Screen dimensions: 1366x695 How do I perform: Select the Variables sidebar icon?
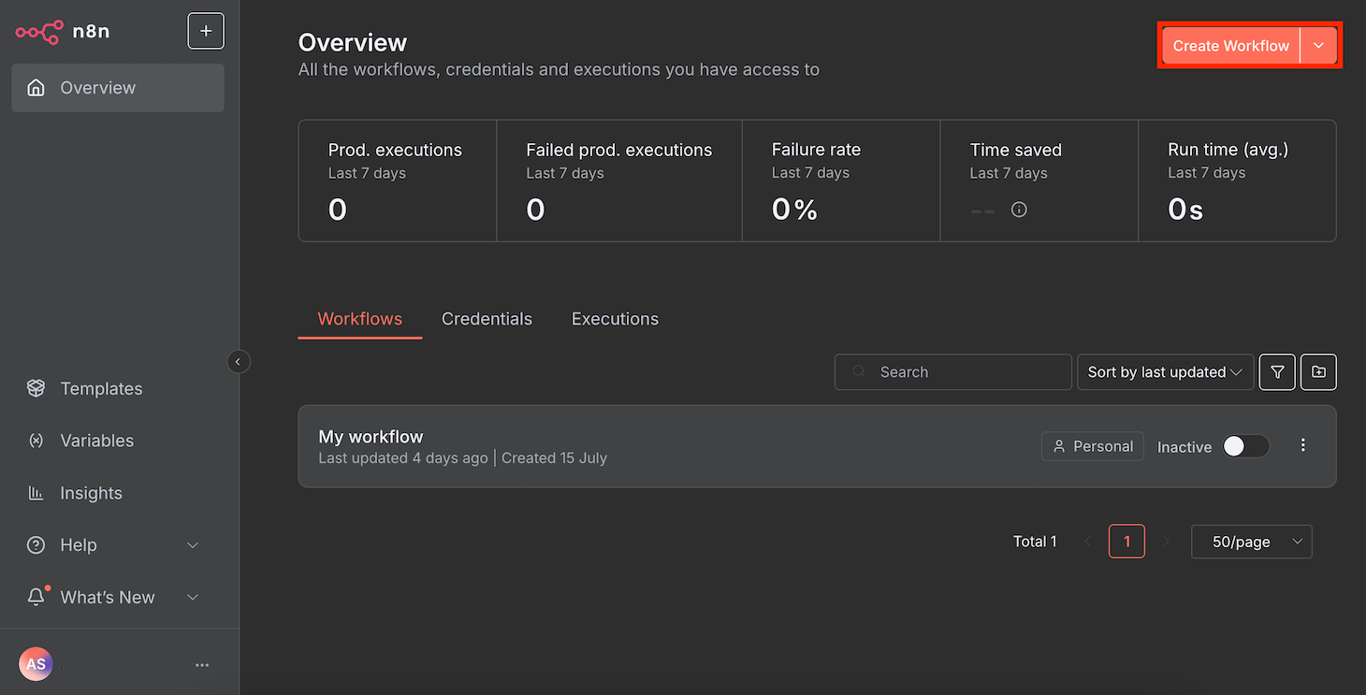click(x=36, y=440)
